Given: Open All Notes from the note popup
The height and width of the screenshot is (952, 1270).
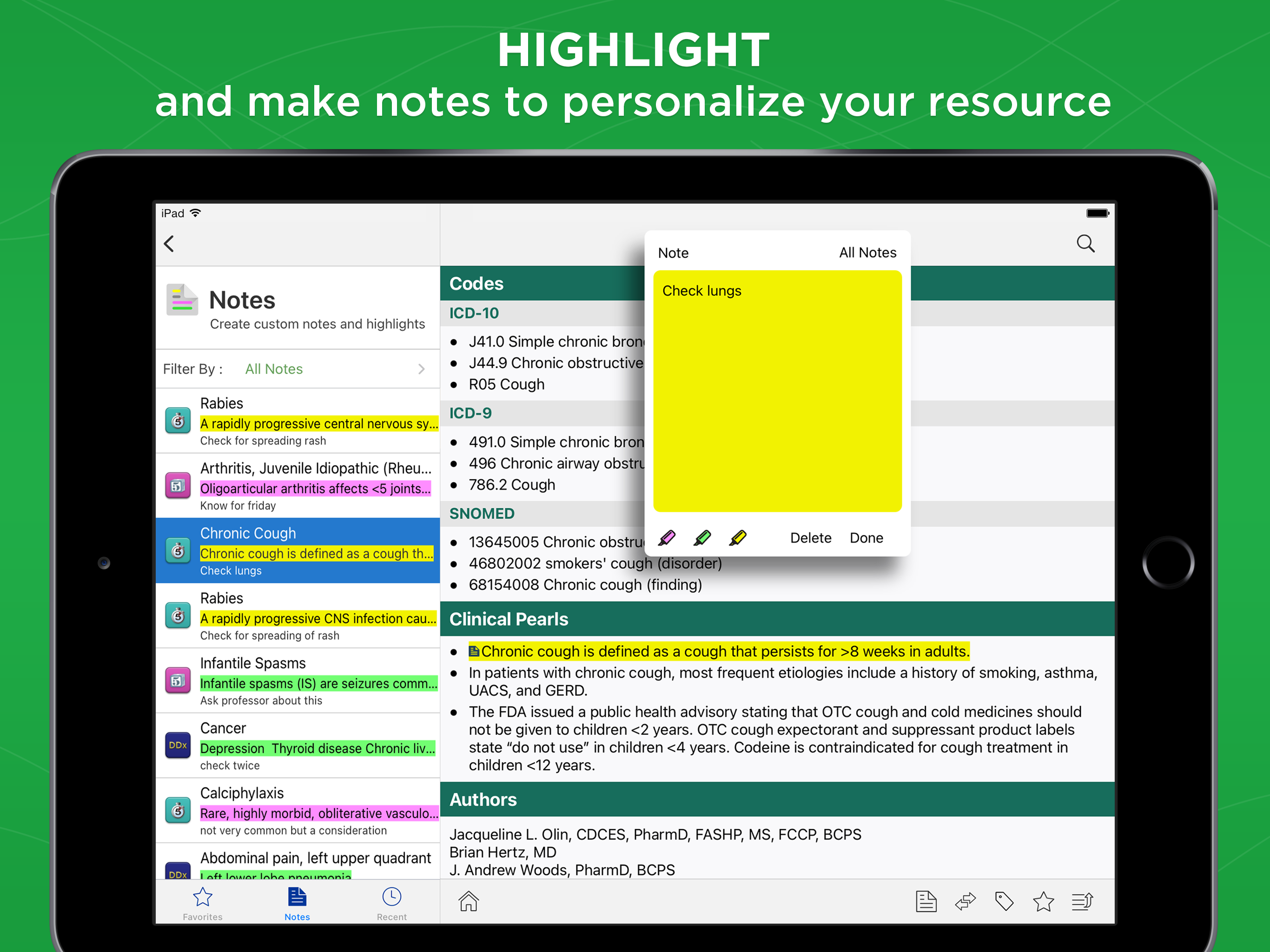Looking at the screenshot, I should click(x=867, y=252).
